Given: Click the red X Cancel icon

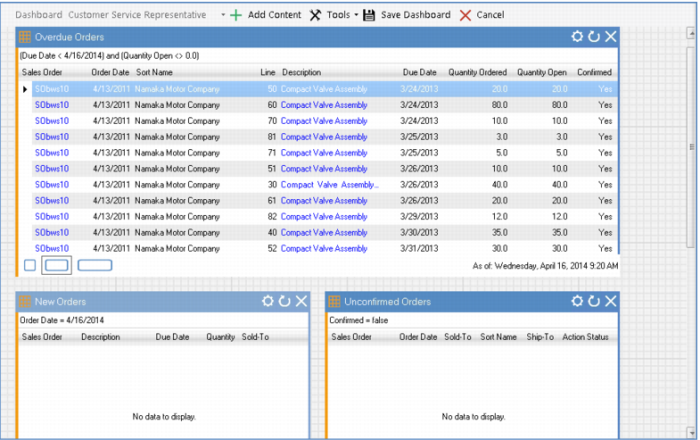Looking at the screenshot, I should [x=465, y=15].
